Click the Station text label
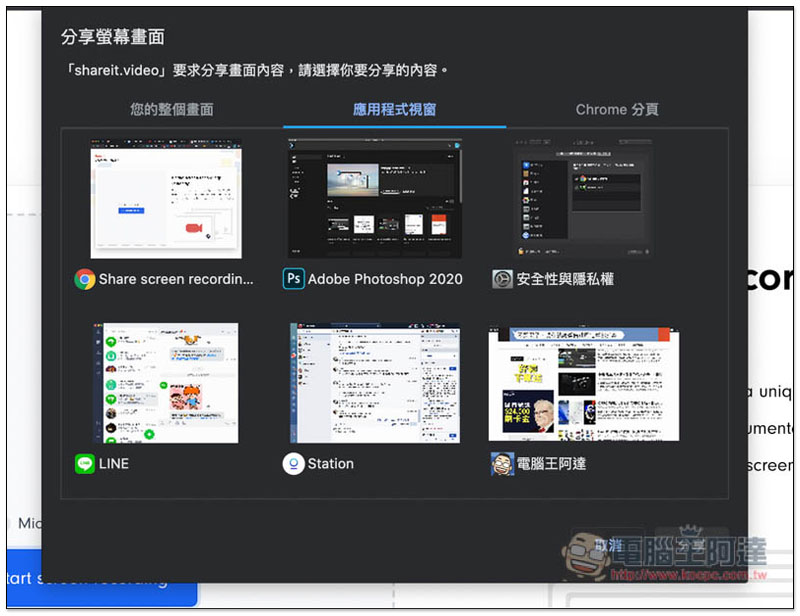Screen dimensions: 800x616 point(331,464)
